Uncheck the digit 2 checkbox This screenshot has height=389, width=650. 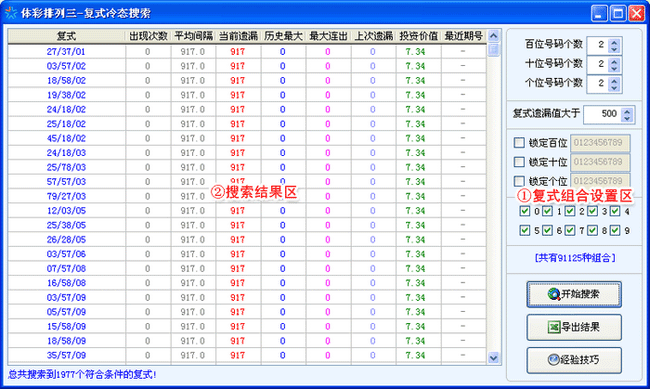pyautogui.click(x=570, y=211)
